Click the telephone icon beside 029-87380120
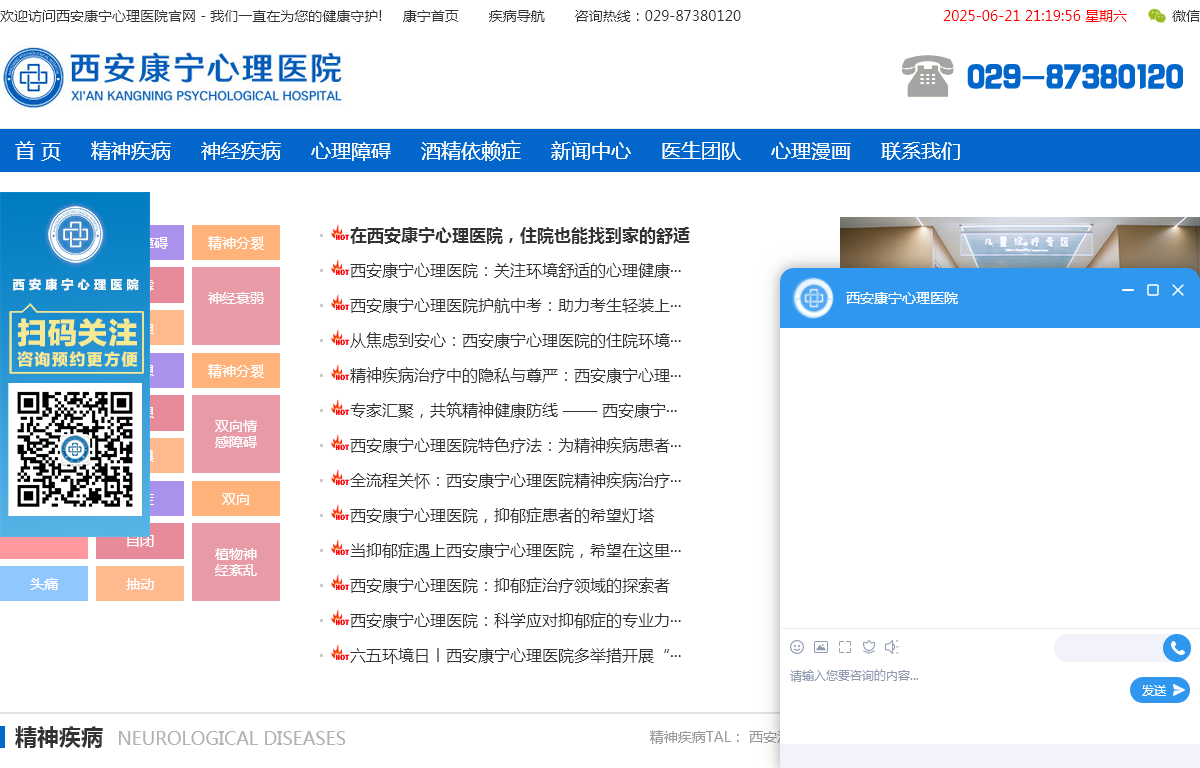The height and width of the screenshot is (768, 1200). pyautogui.click(x=928, y=76)
